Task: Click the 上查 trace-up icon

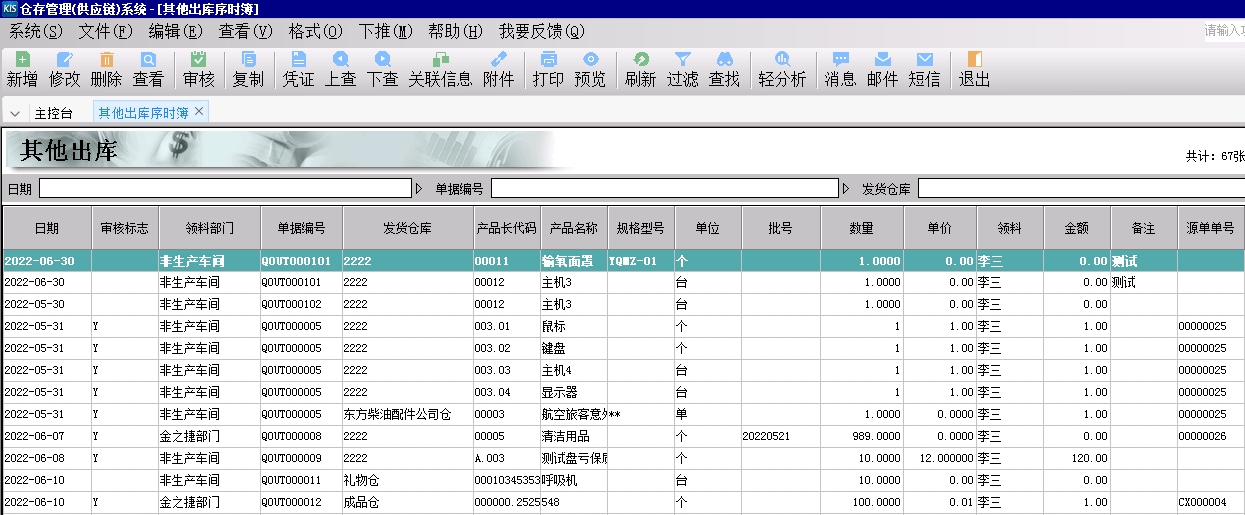Action: 340,69
